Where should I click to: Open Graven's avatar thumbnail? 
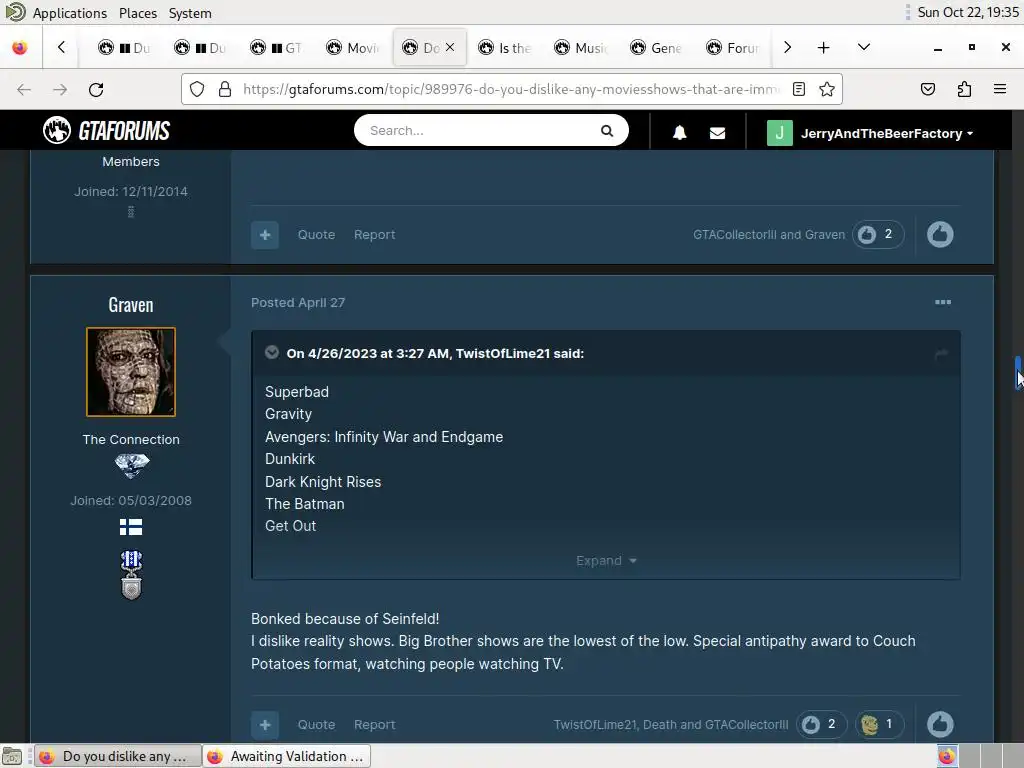click(131, 372)
